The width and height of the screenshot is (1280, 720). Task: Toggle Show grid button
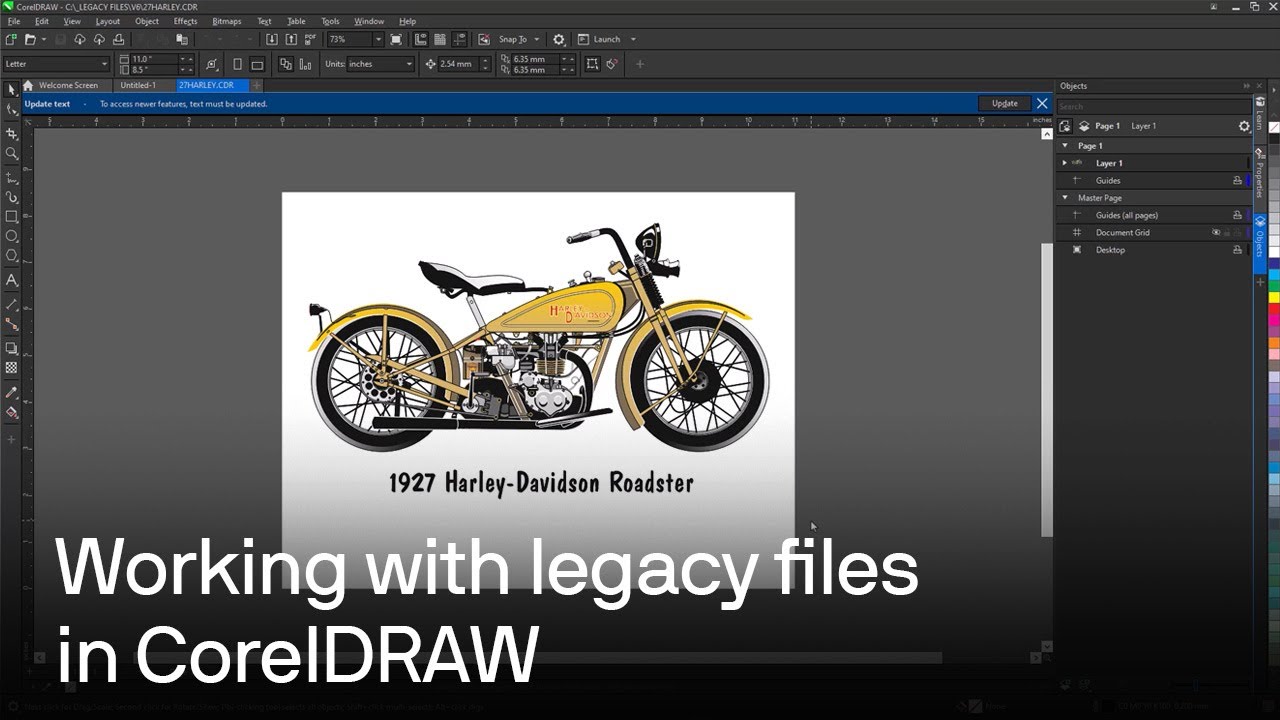(440, 39)
